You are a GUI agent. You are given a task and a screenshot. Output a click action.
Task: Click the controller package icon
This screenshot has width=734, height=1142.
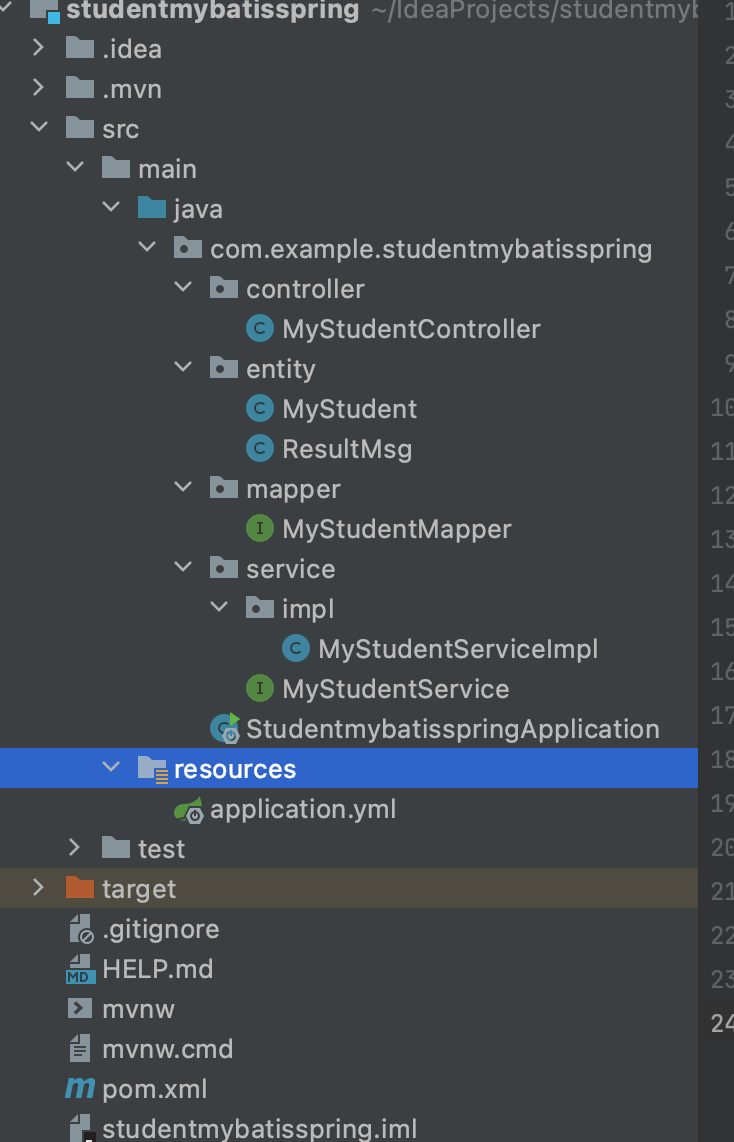[x=224, y=288]
